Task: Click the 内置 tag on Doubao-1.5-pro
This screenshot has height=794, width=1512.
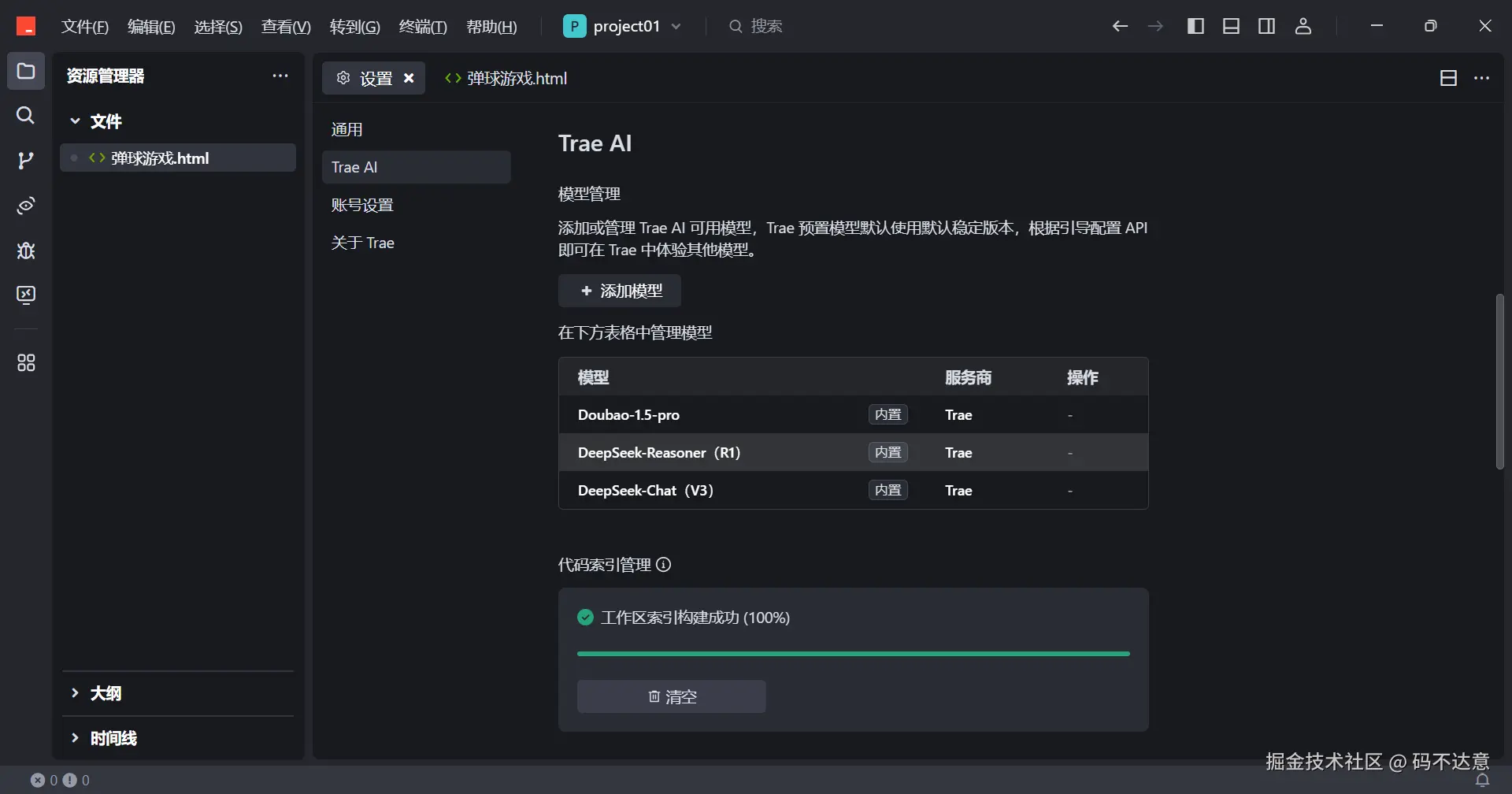Action: click(888, 414)
